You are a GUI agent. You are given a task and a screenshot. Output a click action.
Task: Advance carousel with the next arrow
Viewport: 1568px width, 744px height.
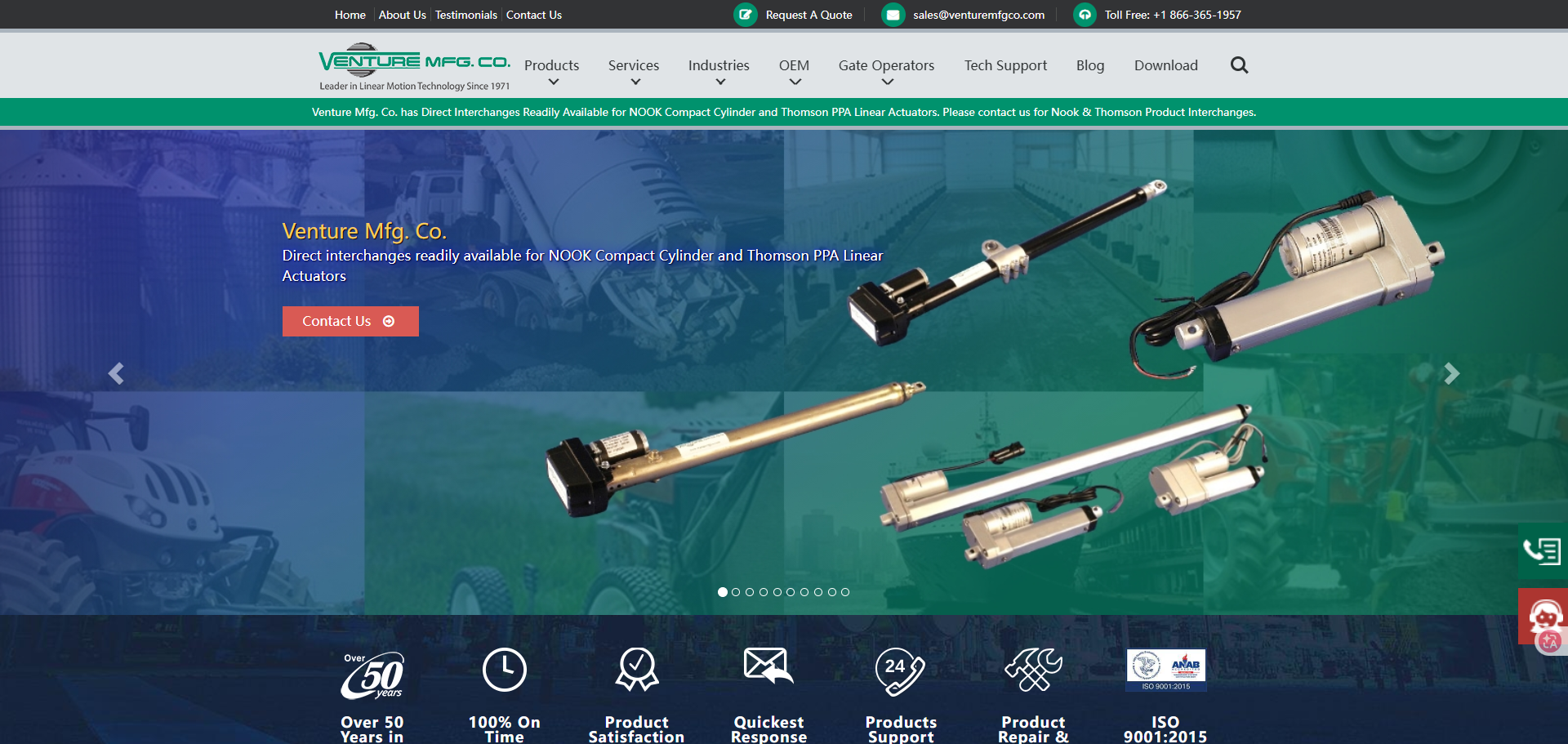click(1451, 373)
